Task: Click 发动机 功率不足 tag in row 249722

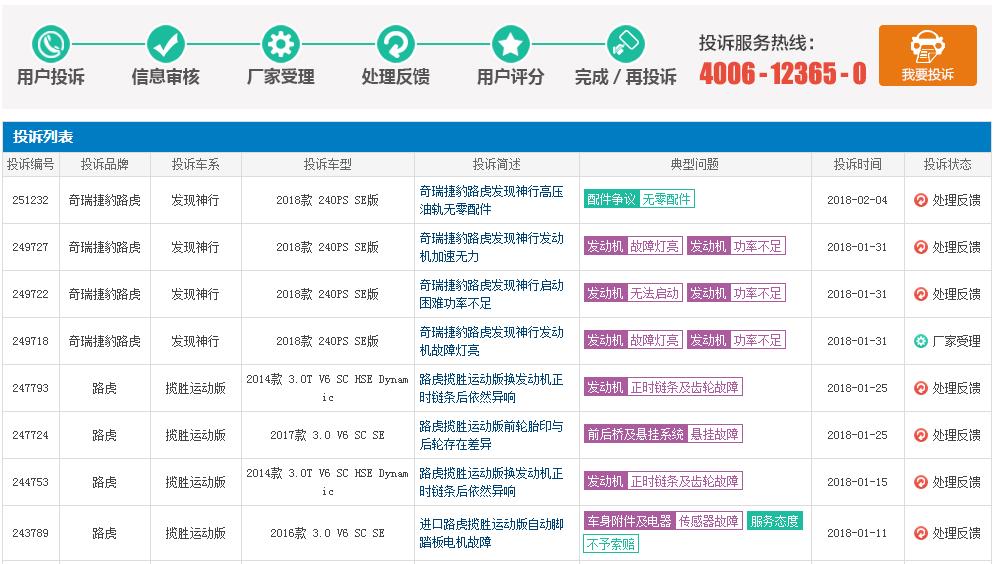Action: [736, 293]
